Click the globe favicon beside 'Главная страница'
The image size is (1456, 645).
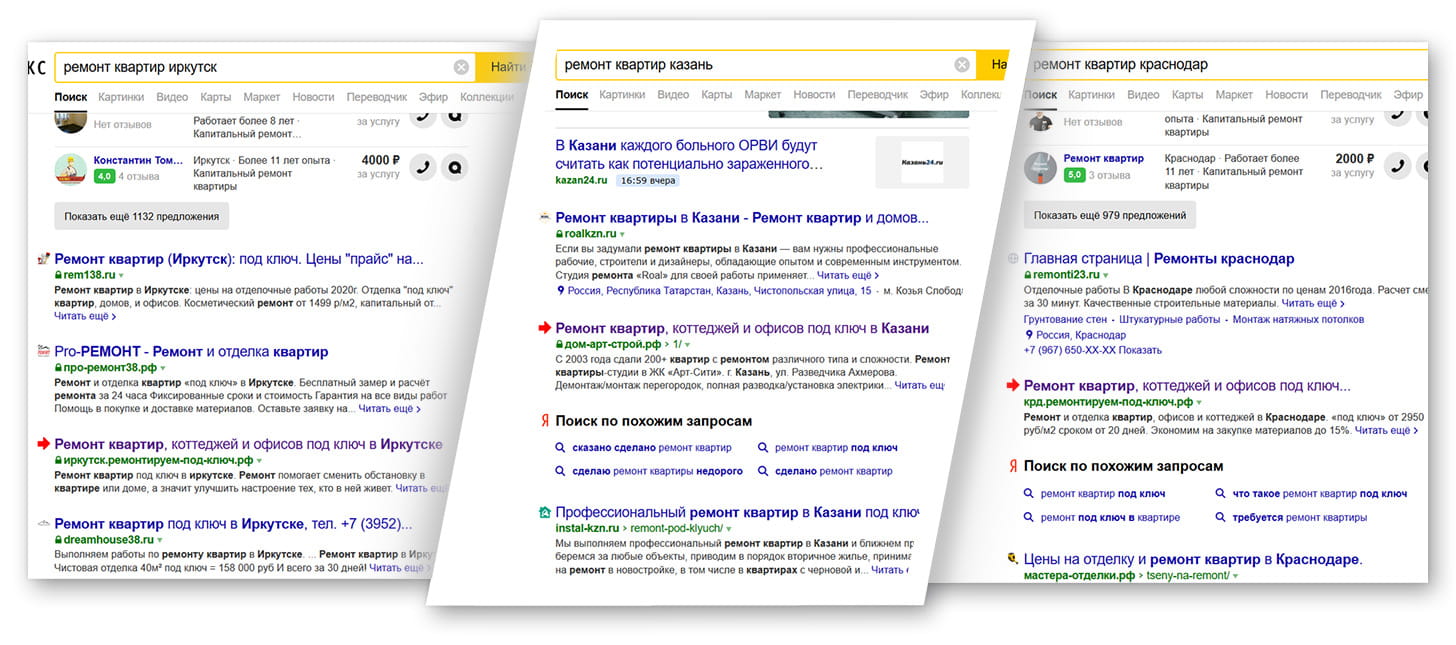click(1015, 258)
